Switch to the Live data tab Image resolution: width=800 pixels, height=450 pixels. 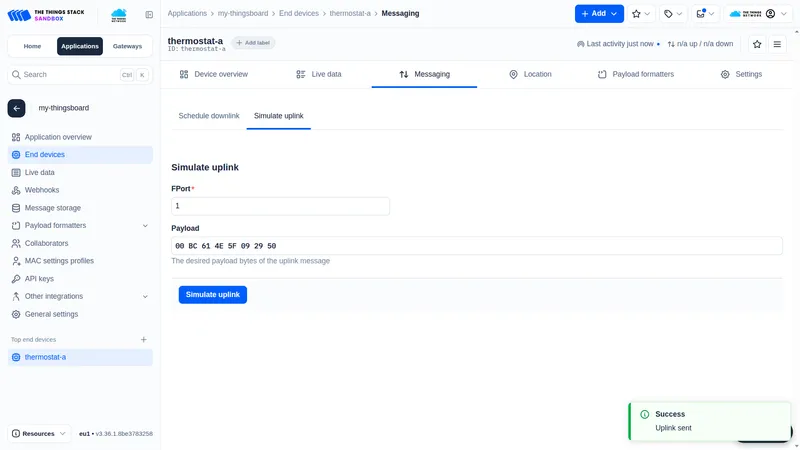tap(319, 74)
